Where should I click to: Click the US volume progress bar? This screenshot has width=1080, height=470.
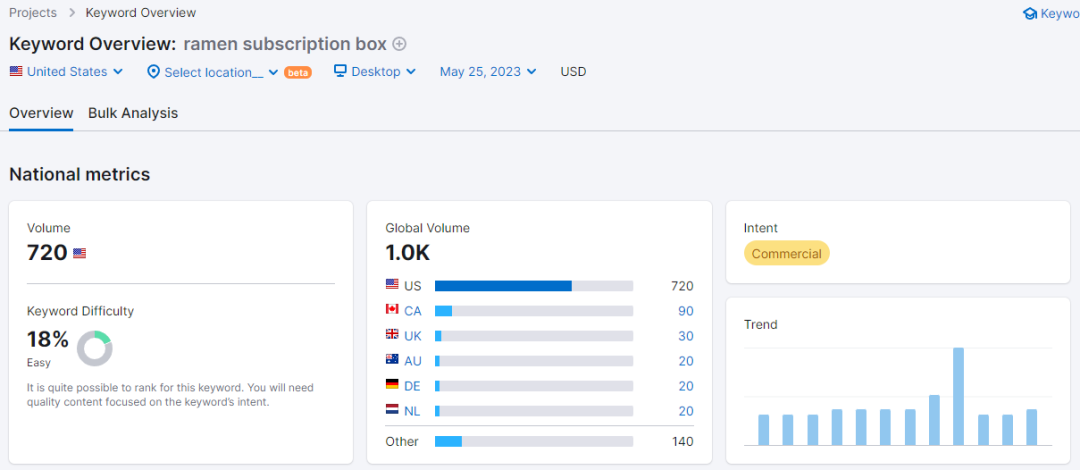point(533,286)
